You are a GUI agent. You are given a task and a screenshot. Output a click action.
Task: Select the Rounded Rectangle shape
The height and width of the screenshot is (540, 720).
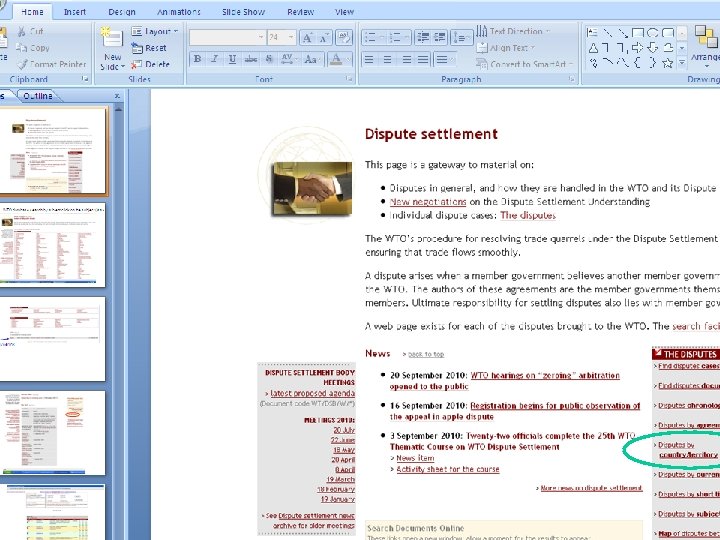668,32
